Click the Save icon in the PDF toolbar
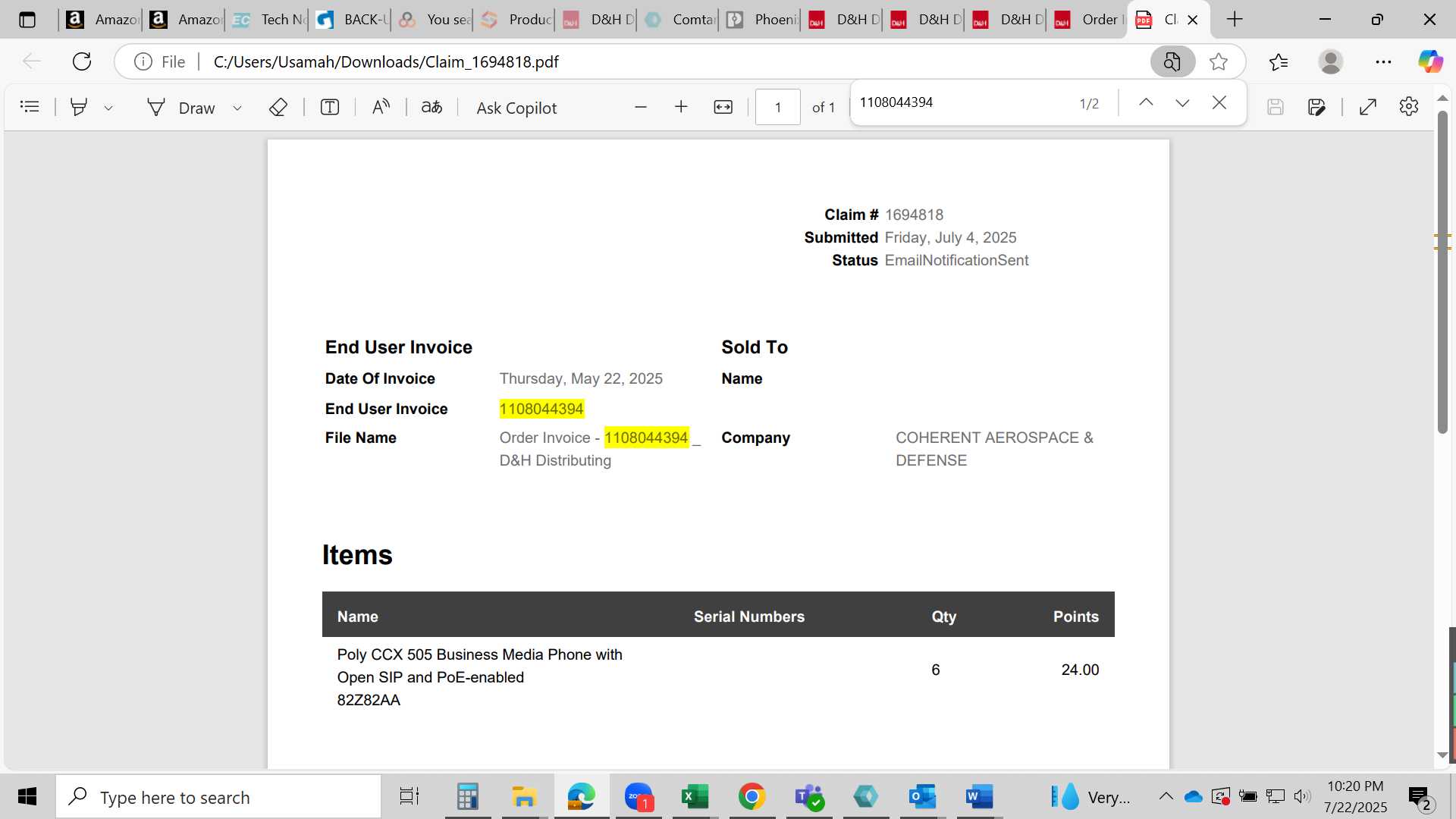 coord(1276,107)
